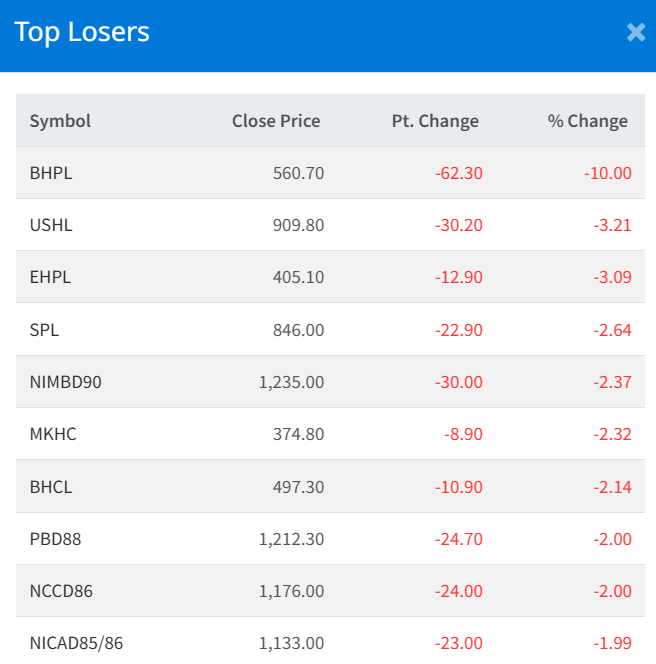Select the NICAD85/86 symbol

coord(77,643)
